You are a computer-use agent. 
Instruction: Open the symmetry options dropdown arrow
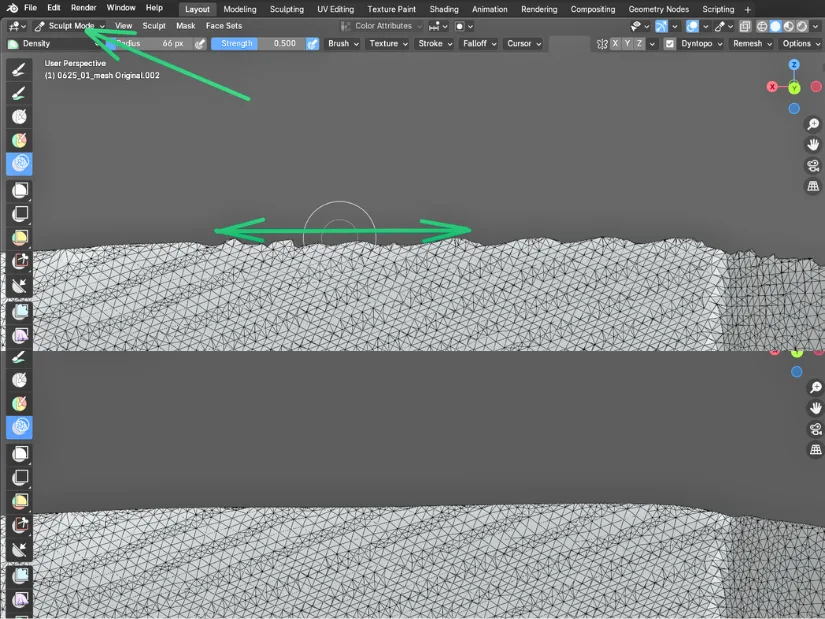[x=652, y=44]
